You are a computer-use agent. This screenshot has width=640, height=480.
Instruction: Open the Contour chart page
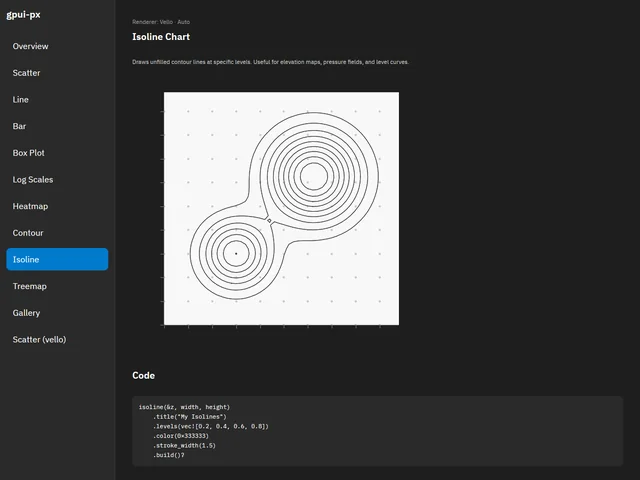(57, 233)
